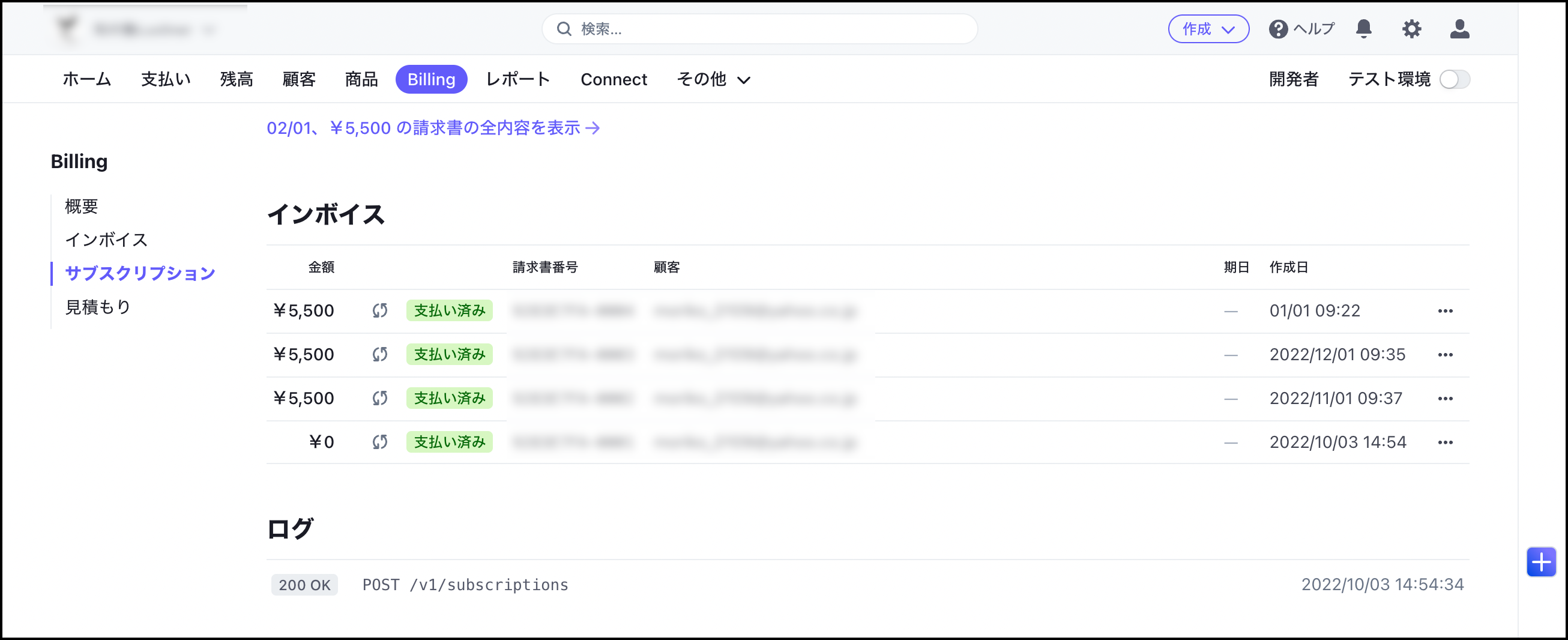This screenshot has height=640, width=1568.
Task: Click recurring icon on the ¥0 invoice
Action: (x=380, y=442)
